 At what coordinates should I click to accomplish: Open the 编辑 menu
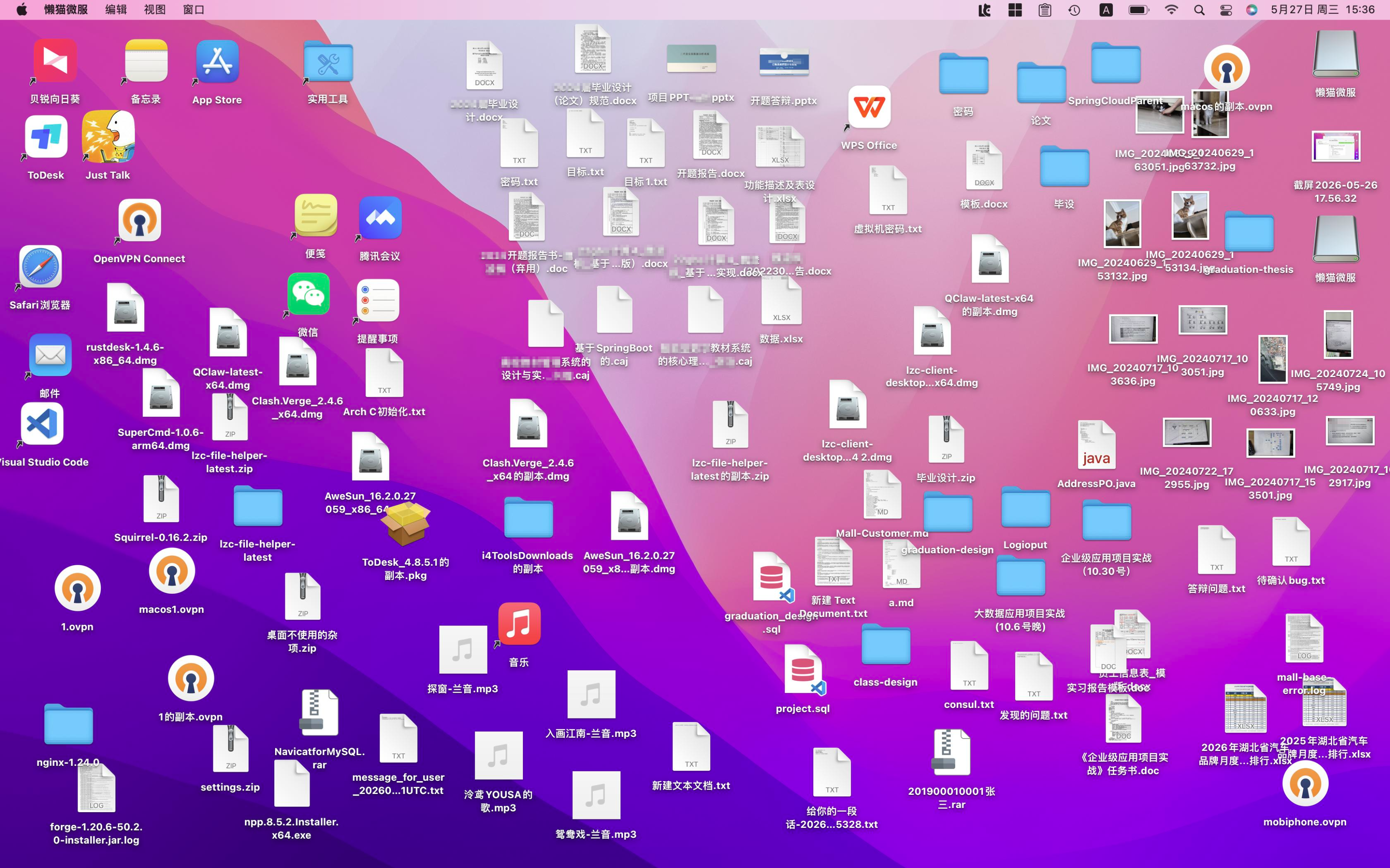pyautogui.click(x=116, y=10)
